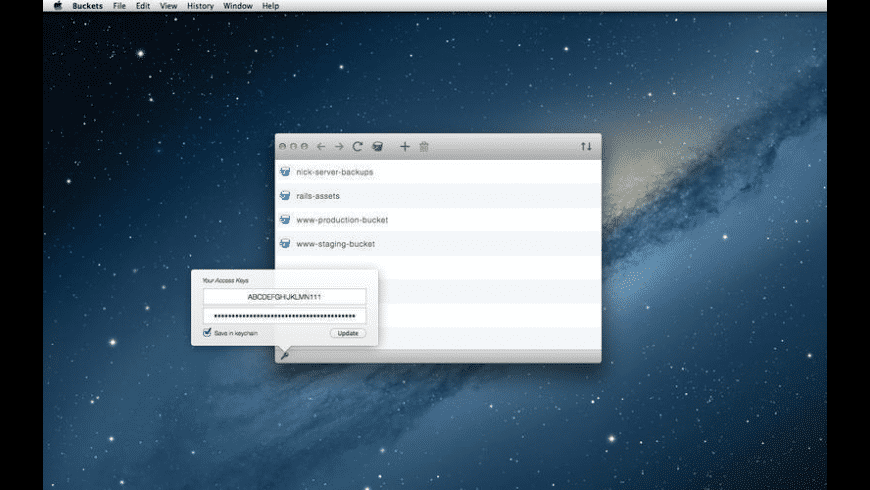
Task: Click bucket icon beside rails-assets
Action: [x=285, y=195]
